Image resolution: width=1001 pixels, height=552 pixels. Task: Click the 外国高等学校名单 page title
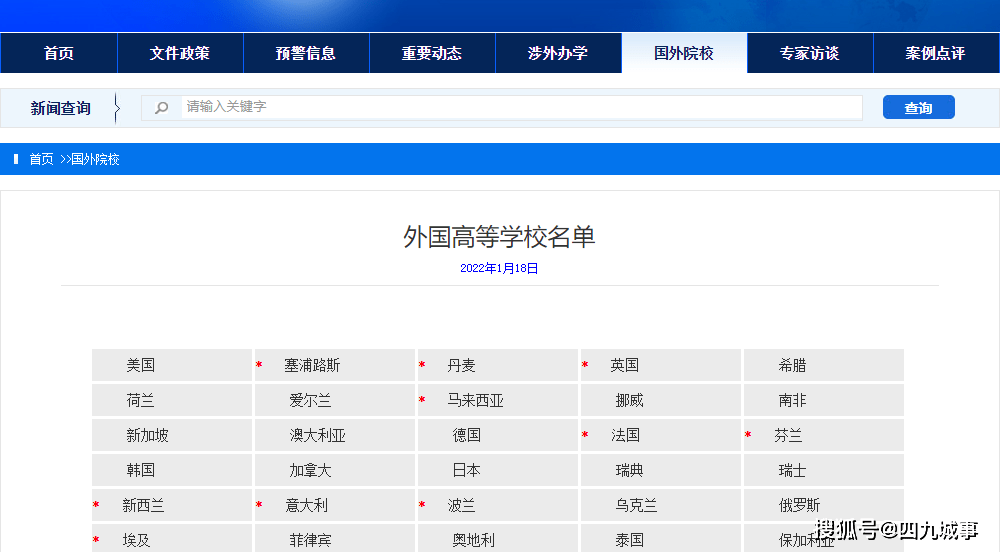pos(499,237)
